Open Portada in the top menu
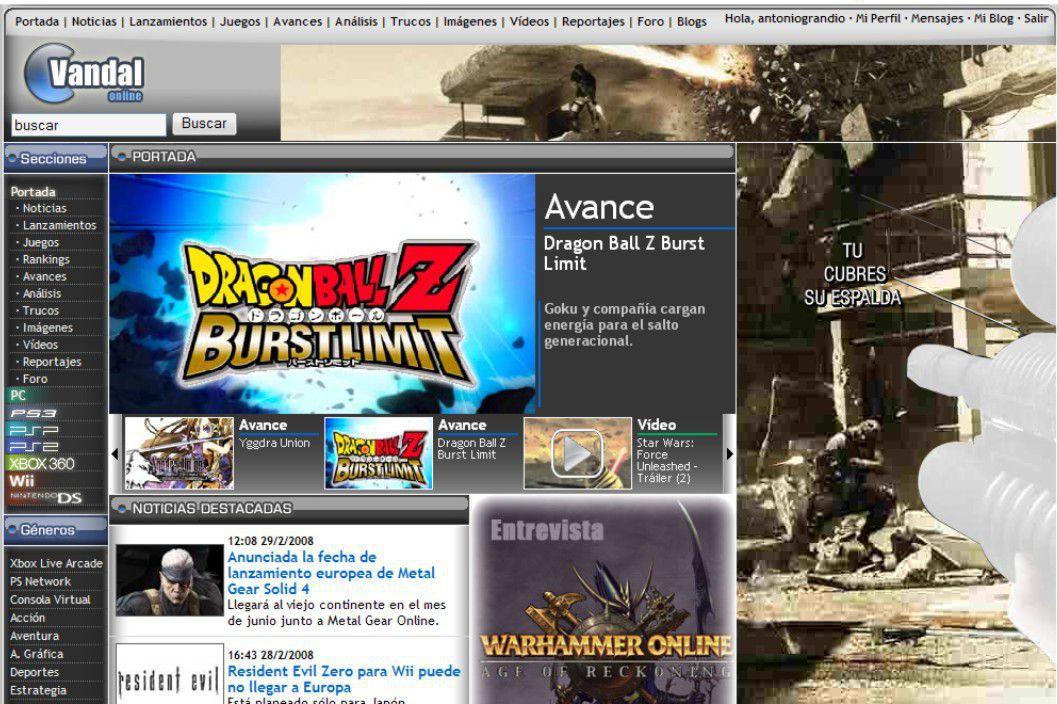 [x=37, y=22]
